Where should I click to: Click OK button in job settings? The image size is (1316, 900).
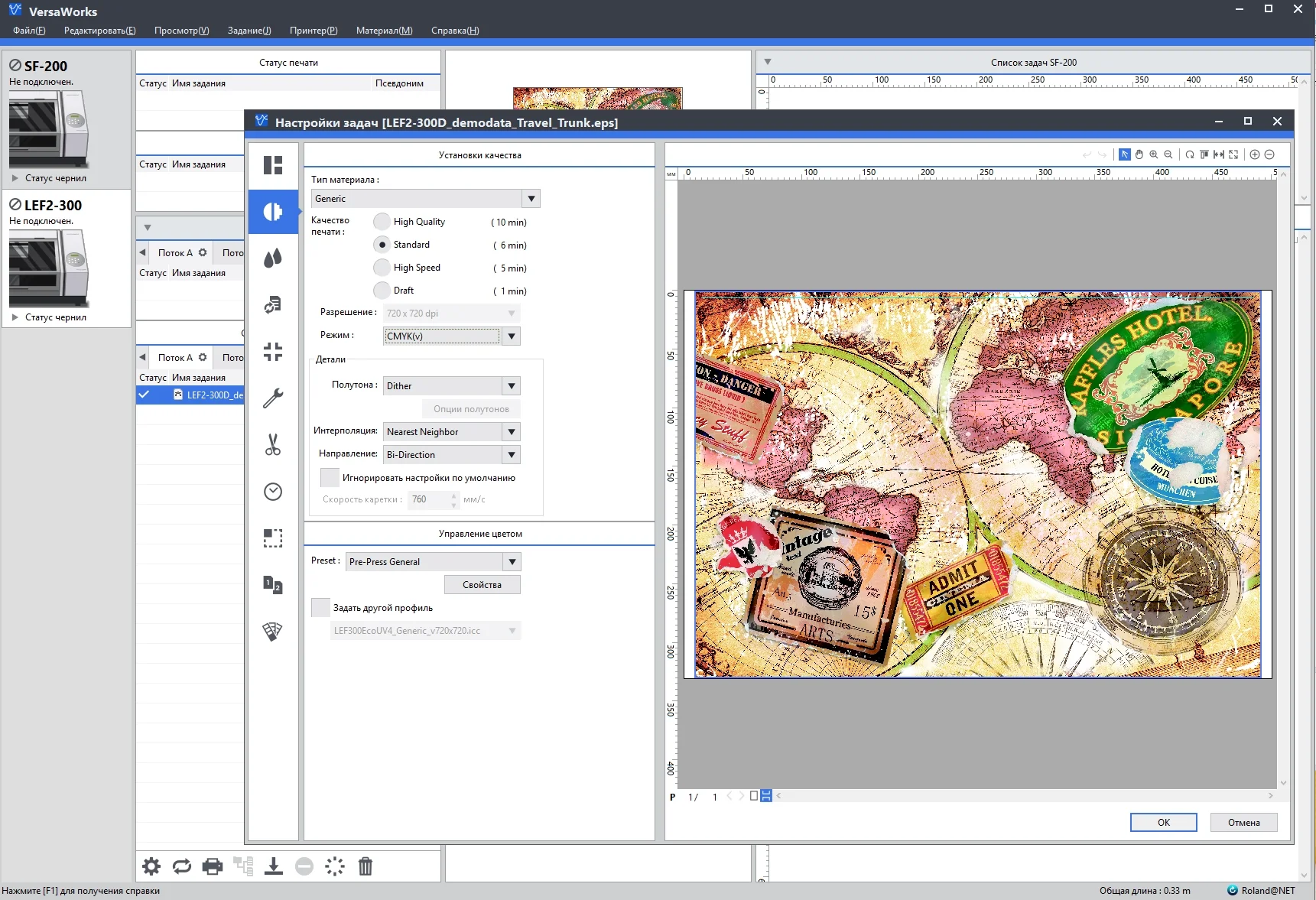tap(1164, 823)
